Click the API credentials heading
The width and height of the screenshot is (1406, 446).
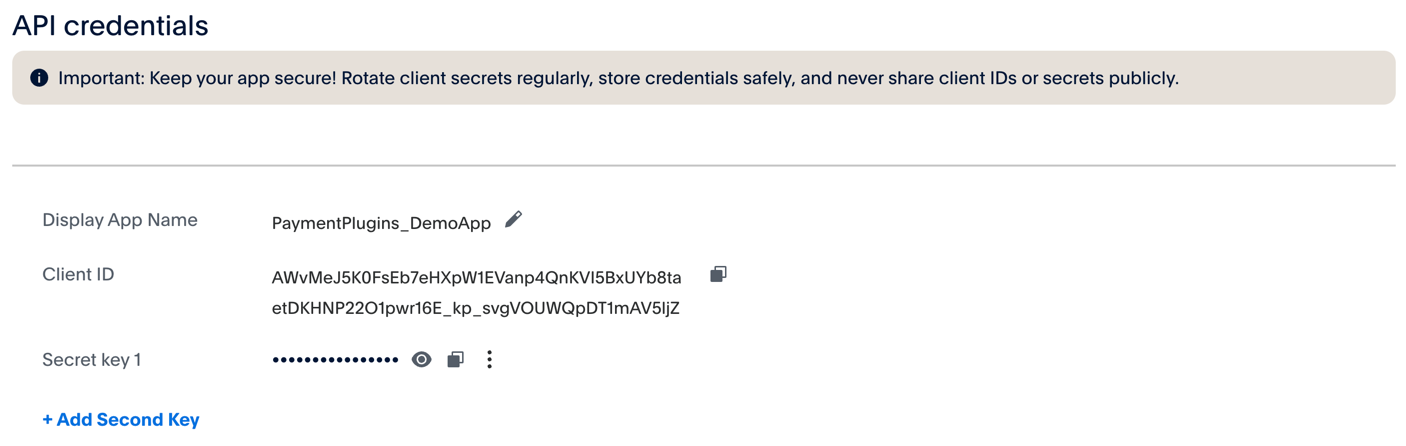point(110,25)
